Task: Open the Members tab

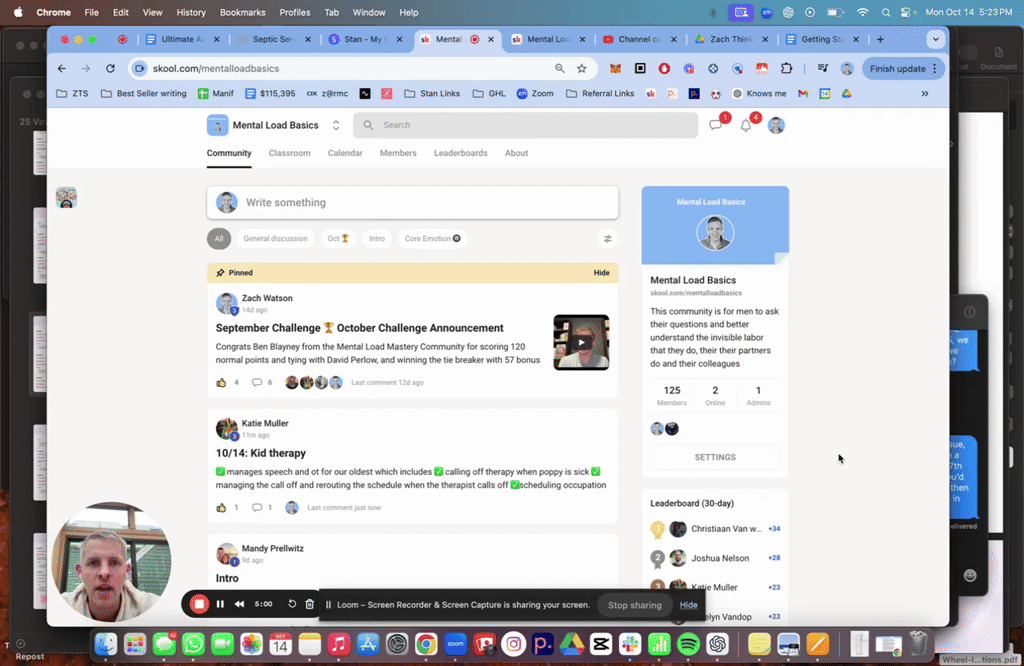Action: (x=398, y=153)
